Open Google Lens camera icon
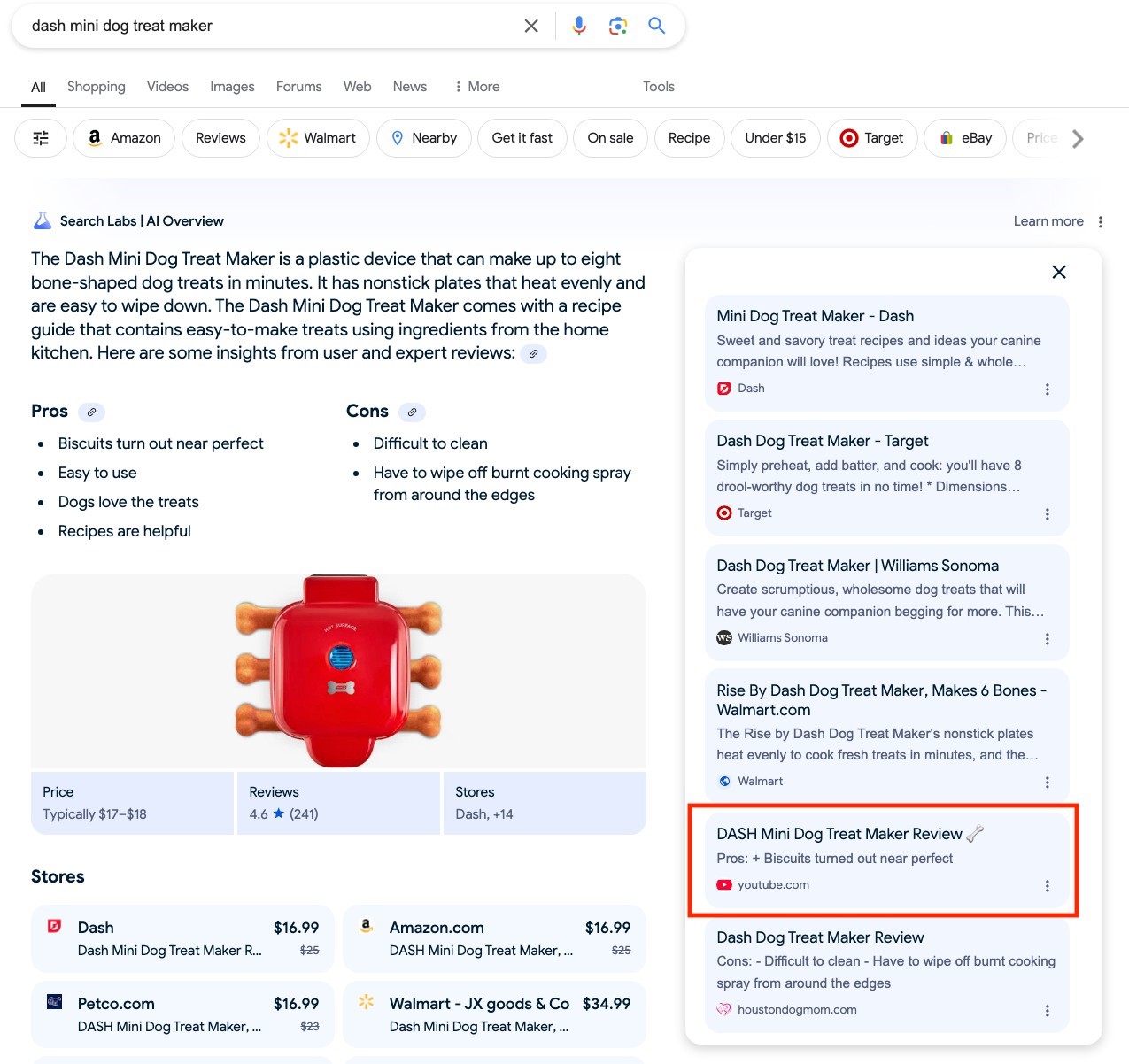Image resolution: width=1129 pixels, height=1064 pixels. 617,26
